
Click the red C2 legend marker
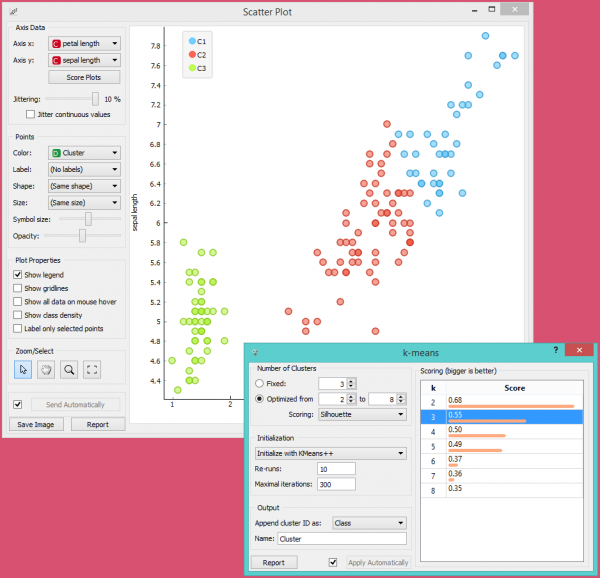coord(191,55)
